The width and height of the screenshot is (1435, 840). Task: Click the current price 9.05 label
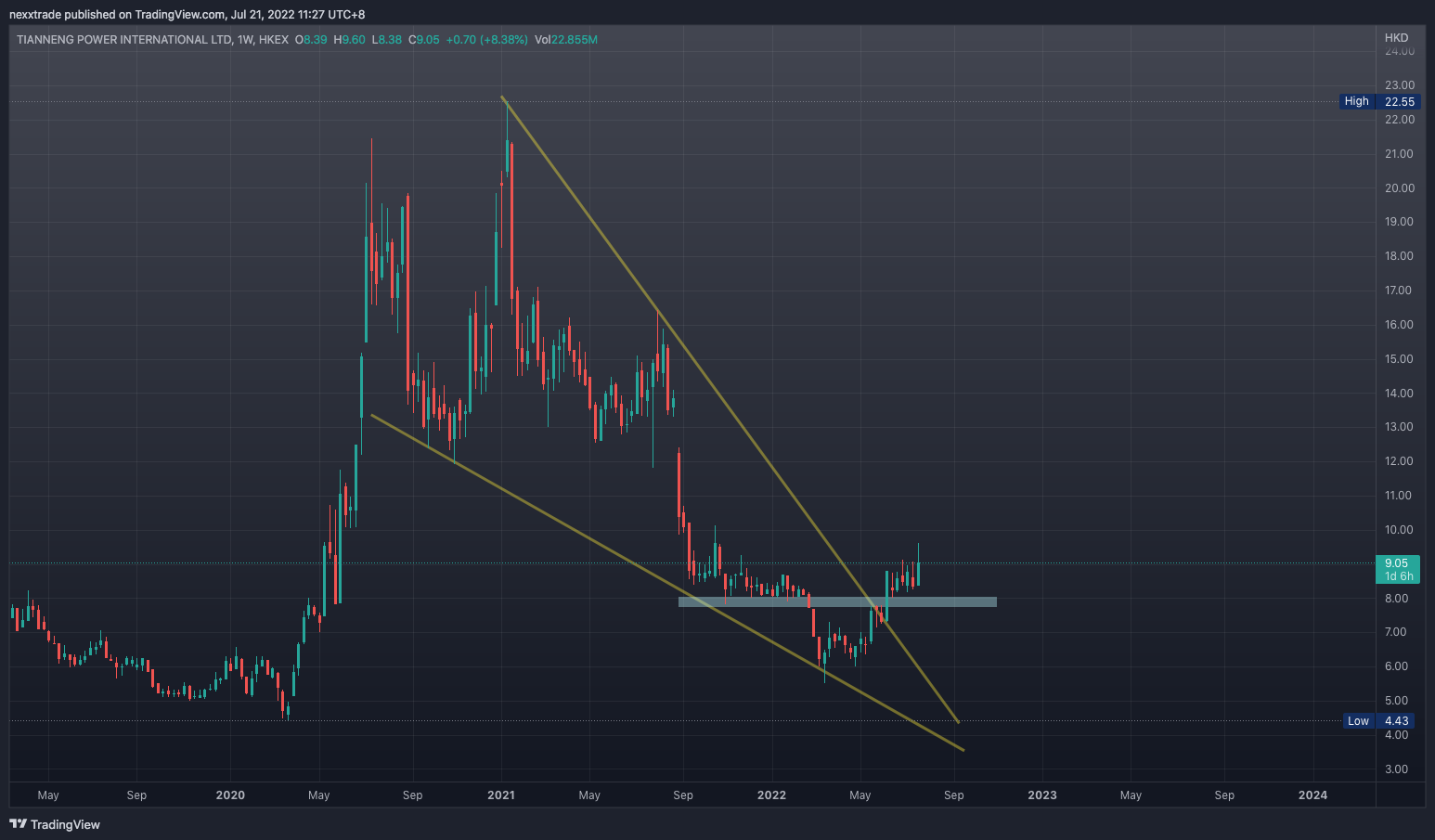tap(1396, 563)
